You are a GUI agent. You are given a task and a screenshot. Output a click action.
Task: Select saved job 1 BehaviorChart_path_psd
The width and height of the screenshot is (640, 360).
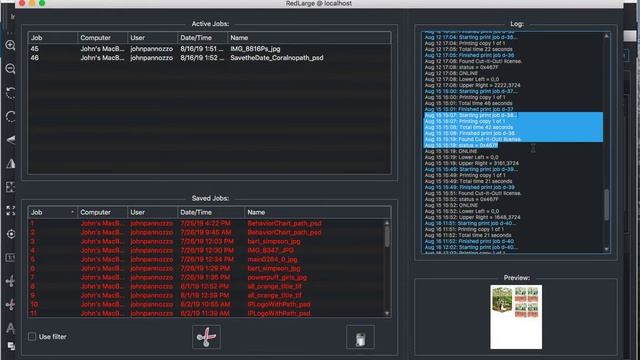coord(206,223)
